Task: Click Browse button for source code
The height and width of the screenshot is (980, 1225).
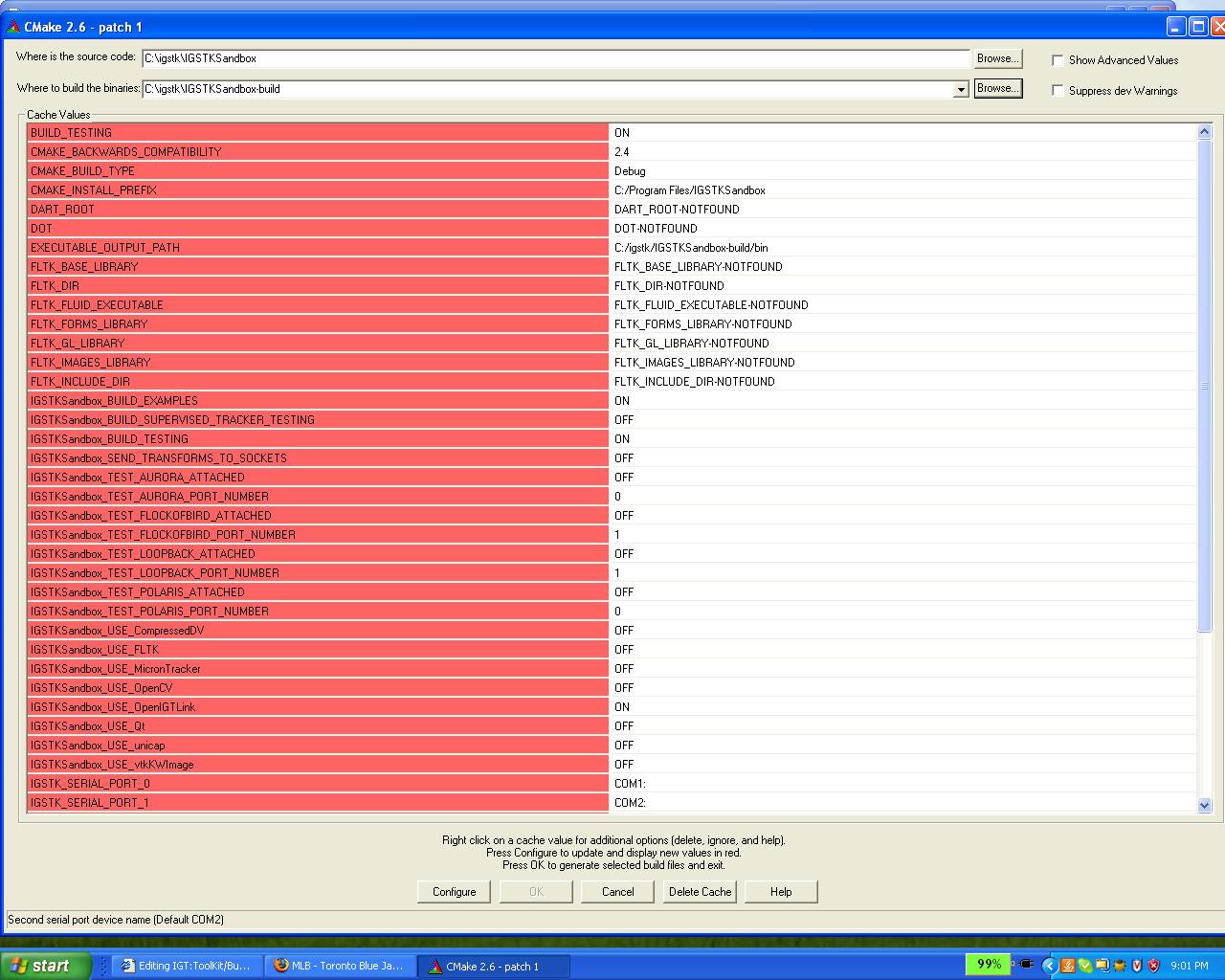Action: pos(997,58)
